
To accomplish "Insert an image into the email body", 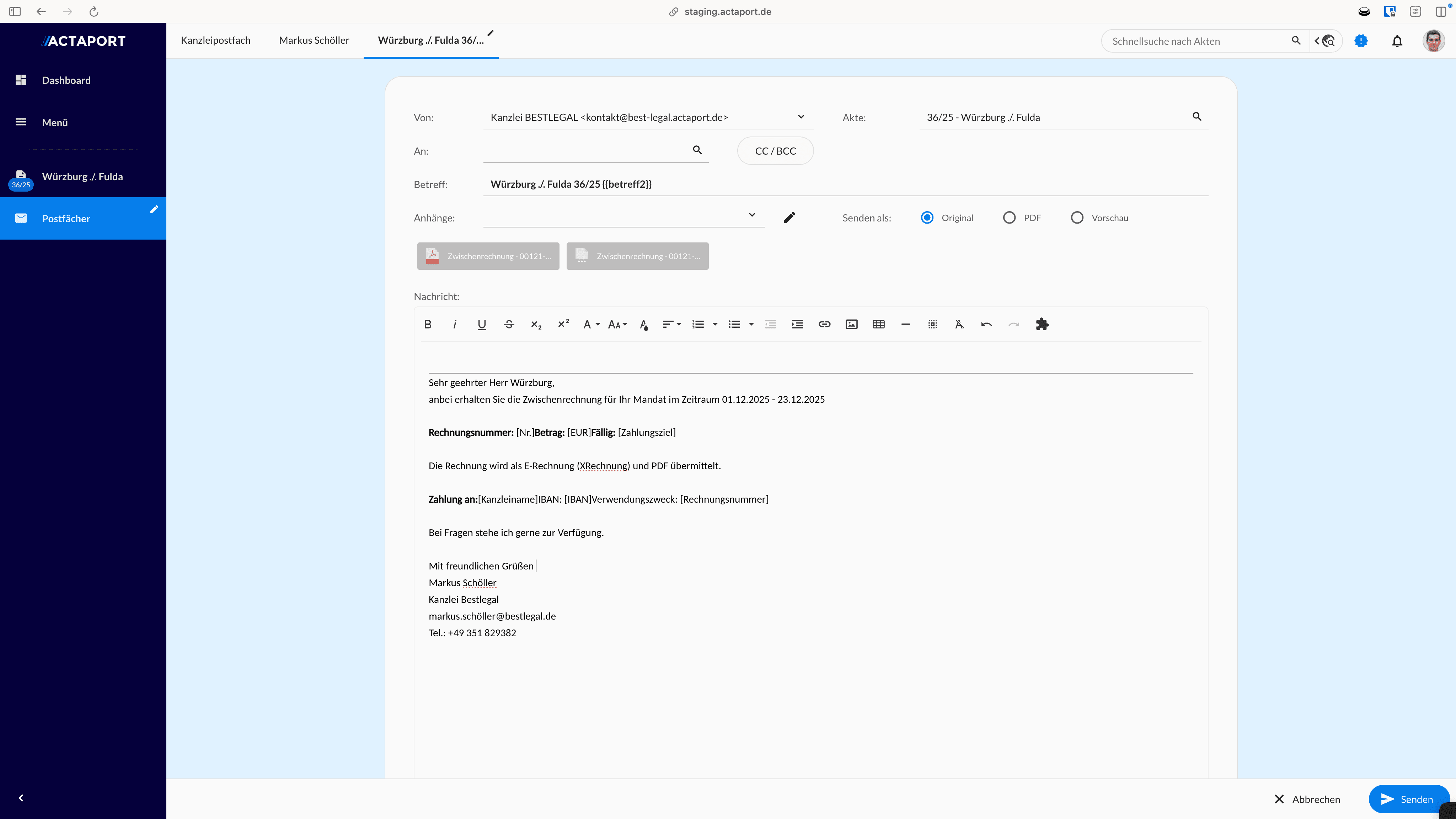I will tap(851, 324).
